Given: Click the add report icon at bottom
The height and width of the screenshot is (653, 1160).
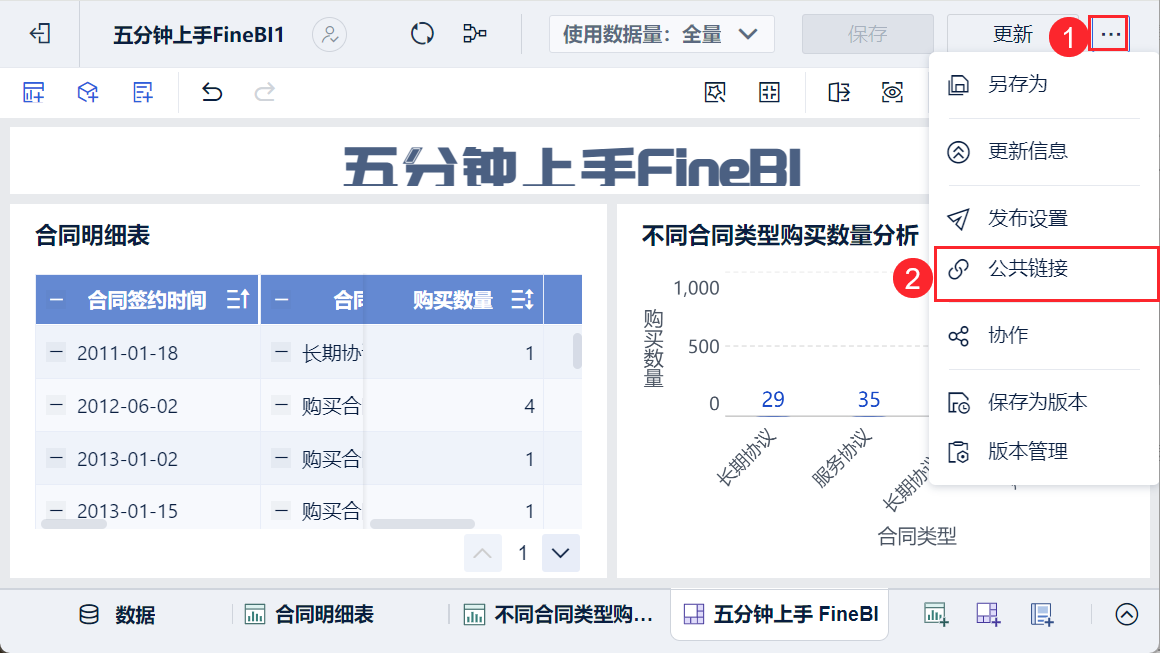Looking at the screenshot, I should [1042, 614].
